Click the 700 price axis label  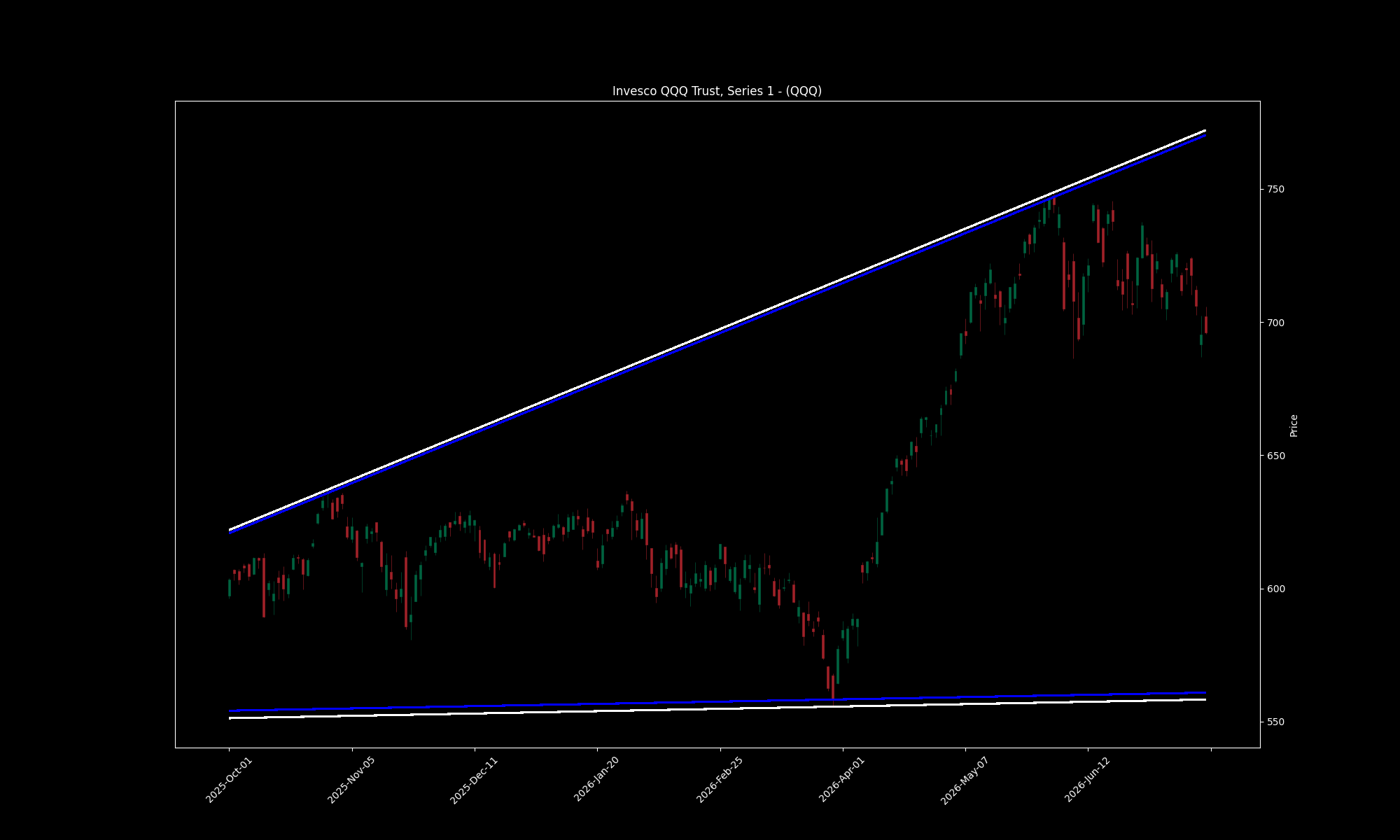[x=1275, y=323]
